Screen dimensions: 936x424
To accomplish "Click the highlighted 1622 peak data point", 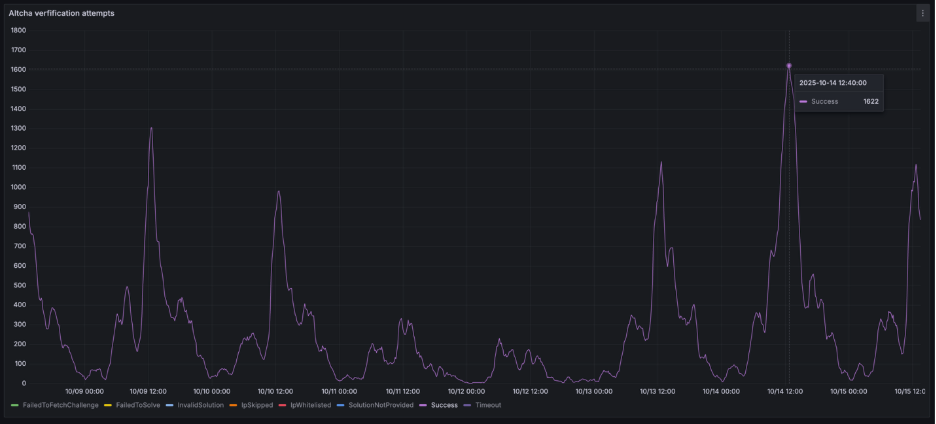I will [788, 66].
